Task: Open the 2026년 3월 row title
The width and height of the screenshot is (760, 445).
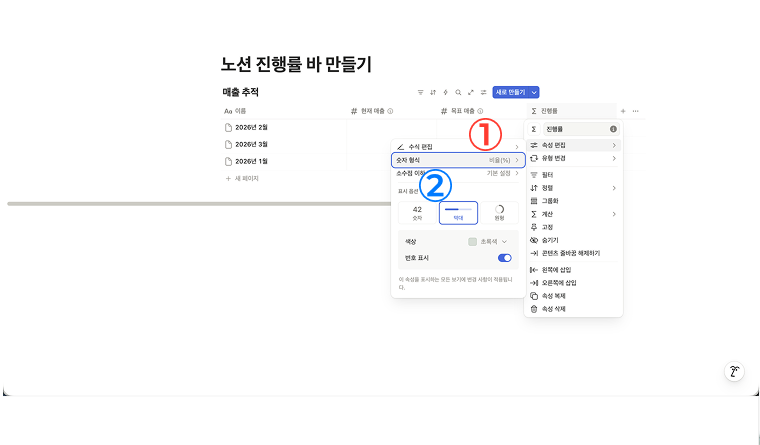Action: coord(252,144)
